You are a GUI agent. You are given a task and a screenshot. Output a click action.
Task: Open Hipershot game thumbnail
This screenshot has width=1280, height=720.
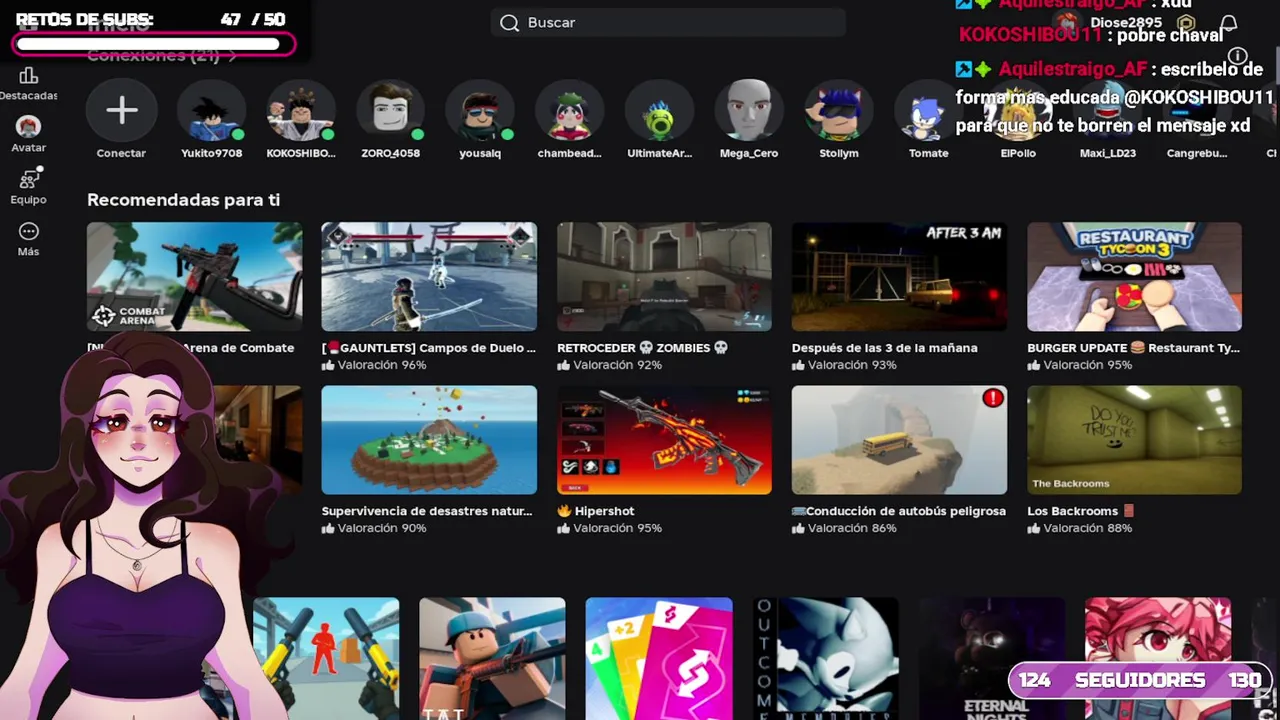tap(664, 440)
